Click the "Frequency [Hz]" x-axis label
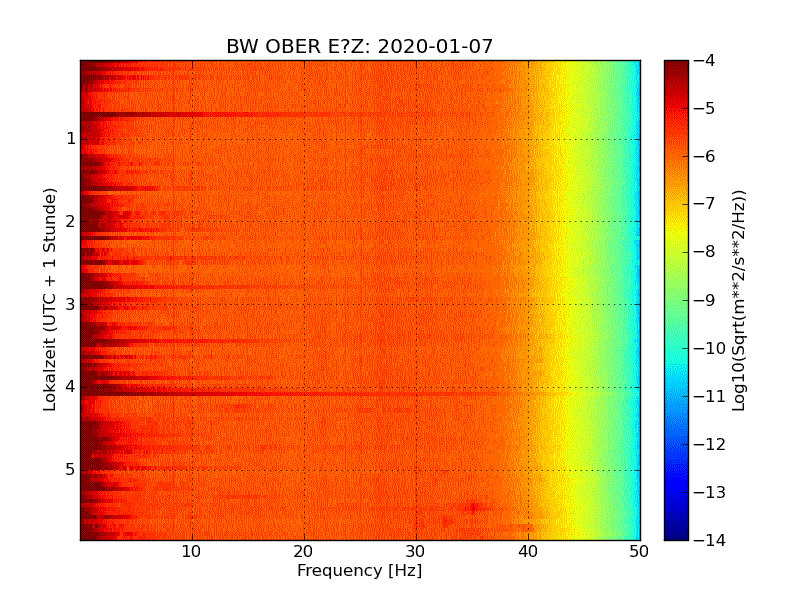Image resolution: width=800 pixels, height=600 pixels. tap(360, 570)
